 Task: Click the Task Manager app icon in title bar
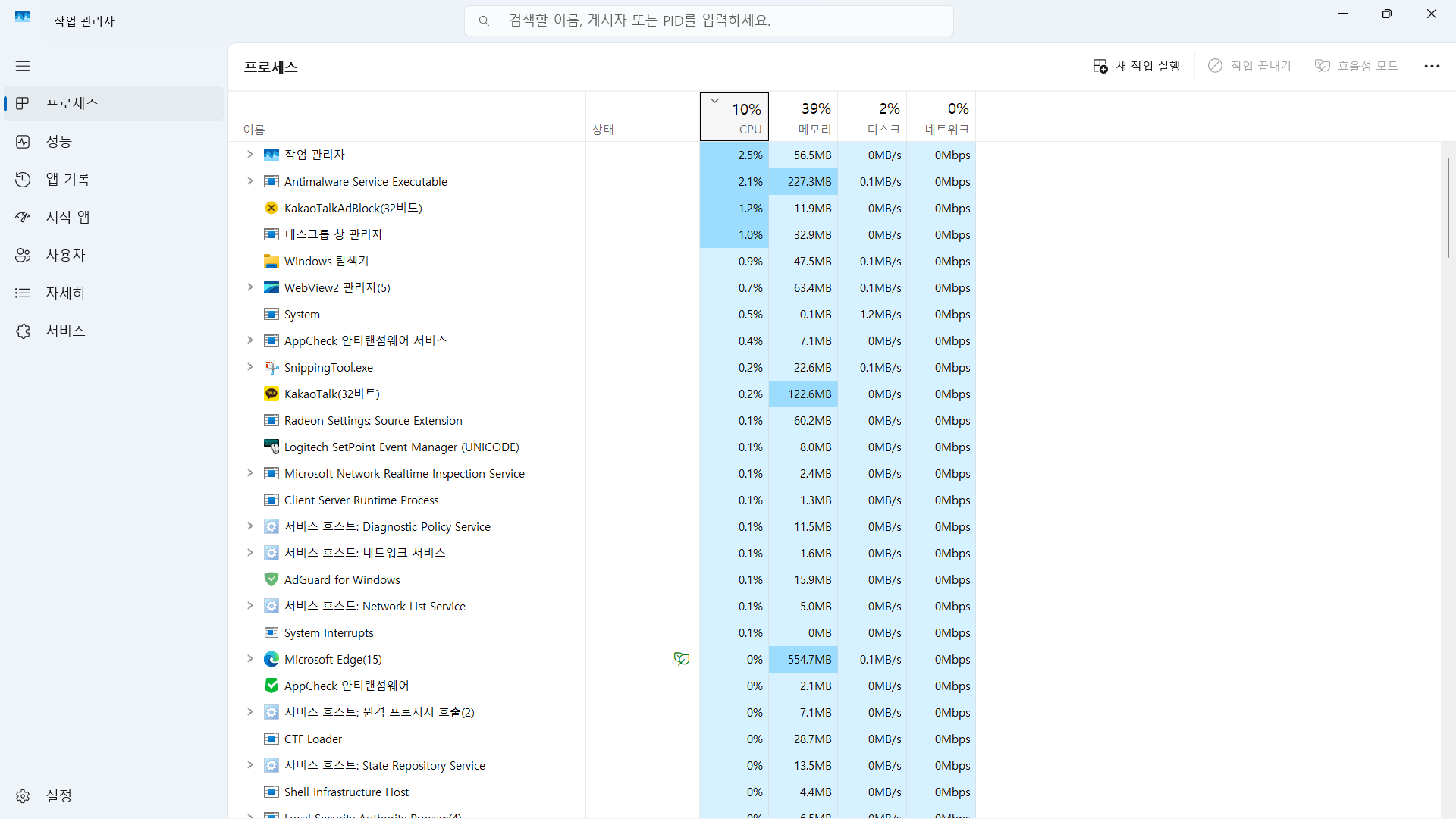[x=23, y=17]
